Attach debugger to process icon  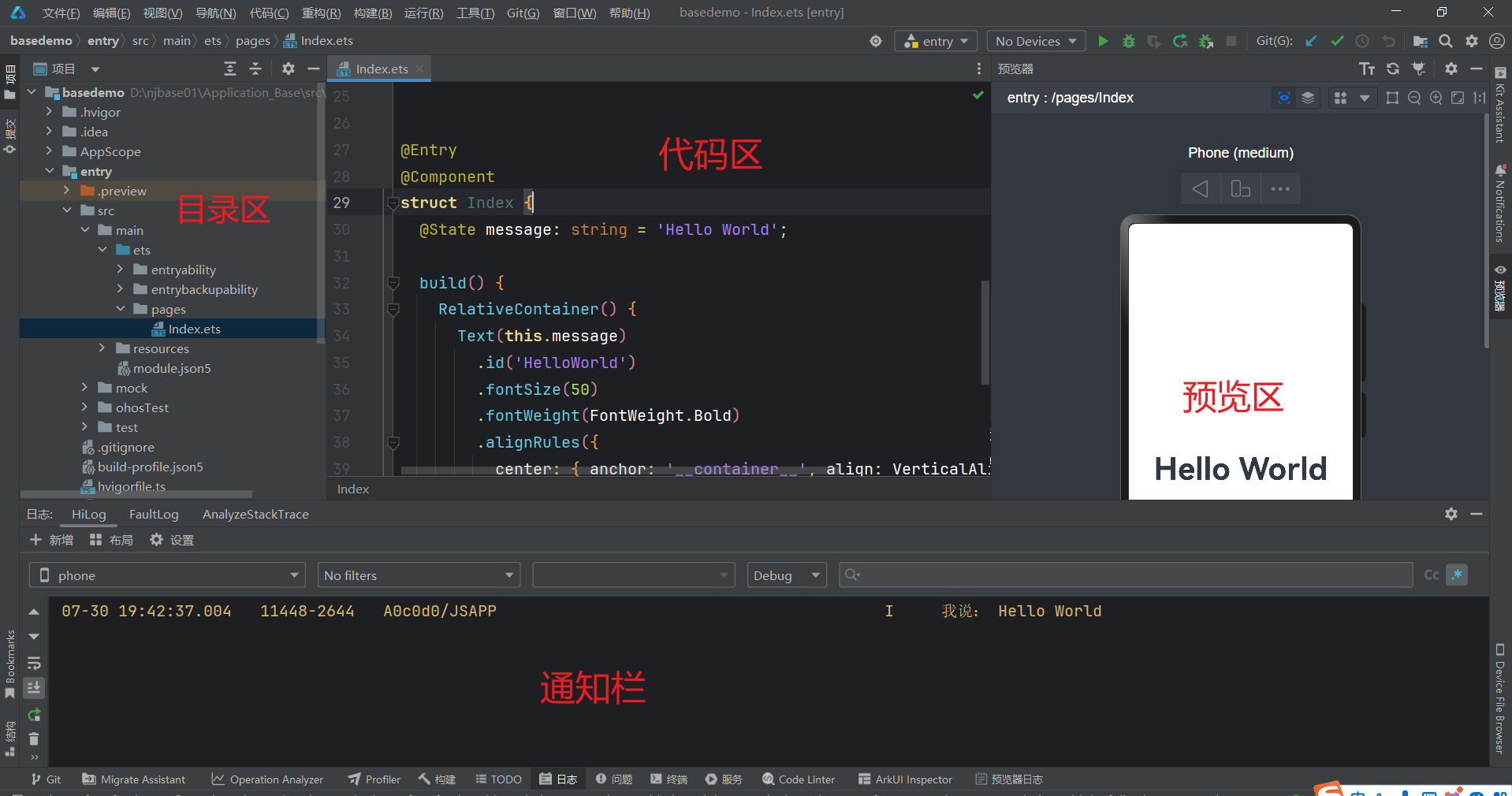(1205, 41)
